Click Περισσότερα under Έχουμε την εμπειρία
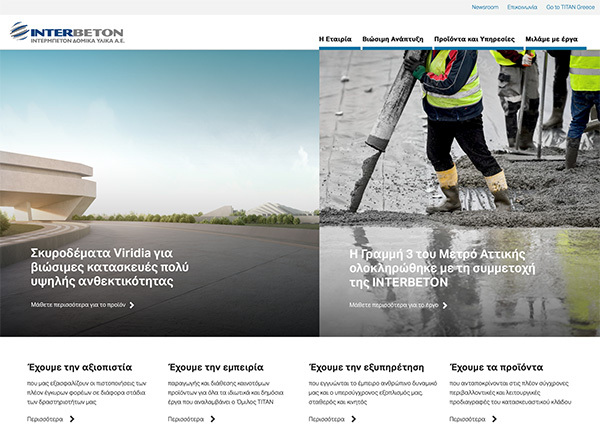600x447 pixels. (186, 419)
